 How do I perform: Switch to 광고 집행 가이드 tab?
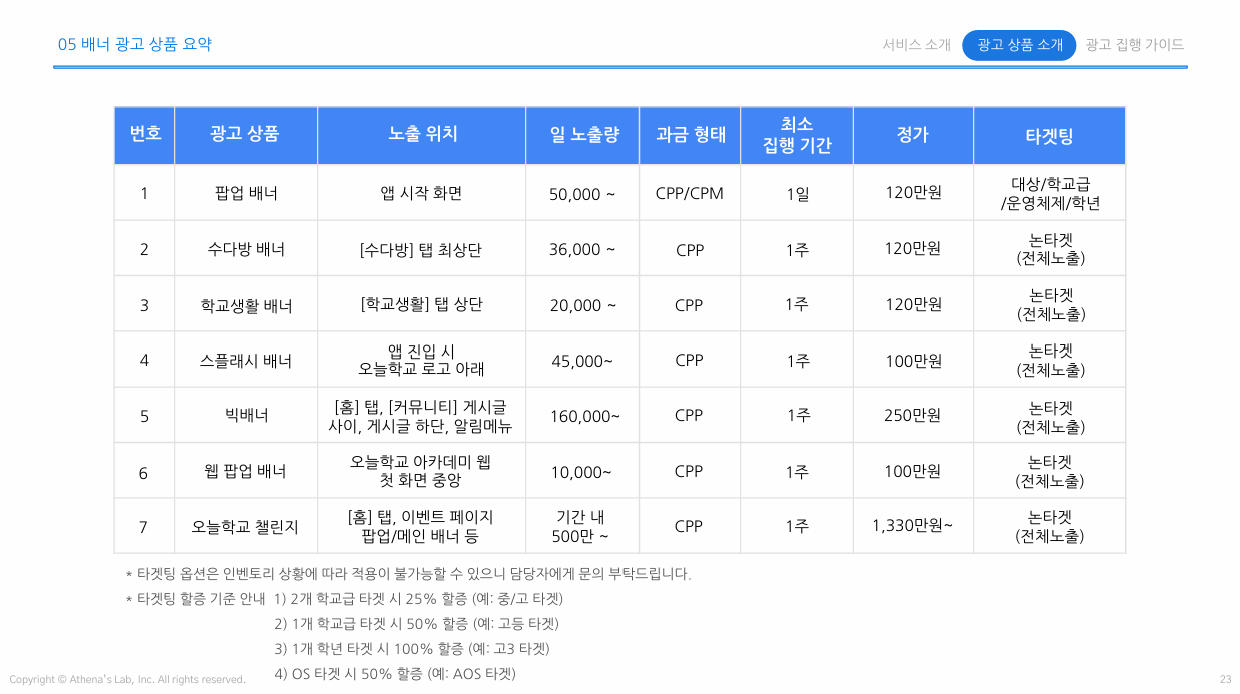[x=1134, y=45]
